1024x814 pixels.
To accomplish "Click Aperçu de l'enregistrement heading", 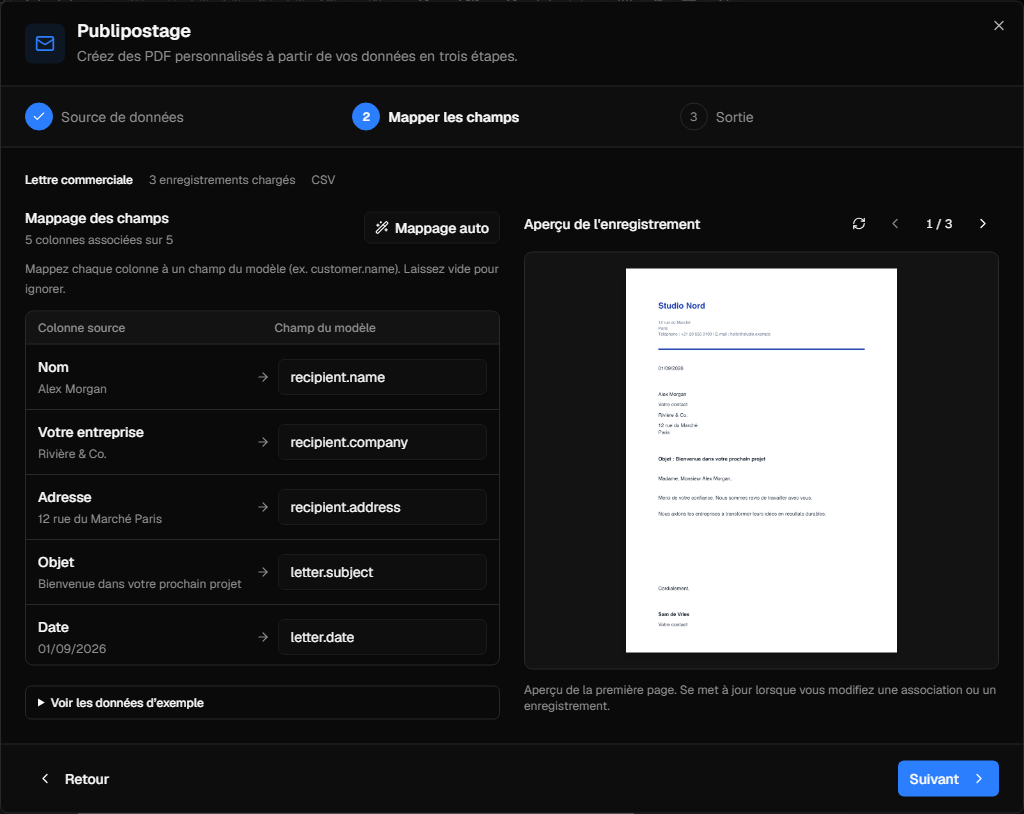I will click(x=612, y=224).
